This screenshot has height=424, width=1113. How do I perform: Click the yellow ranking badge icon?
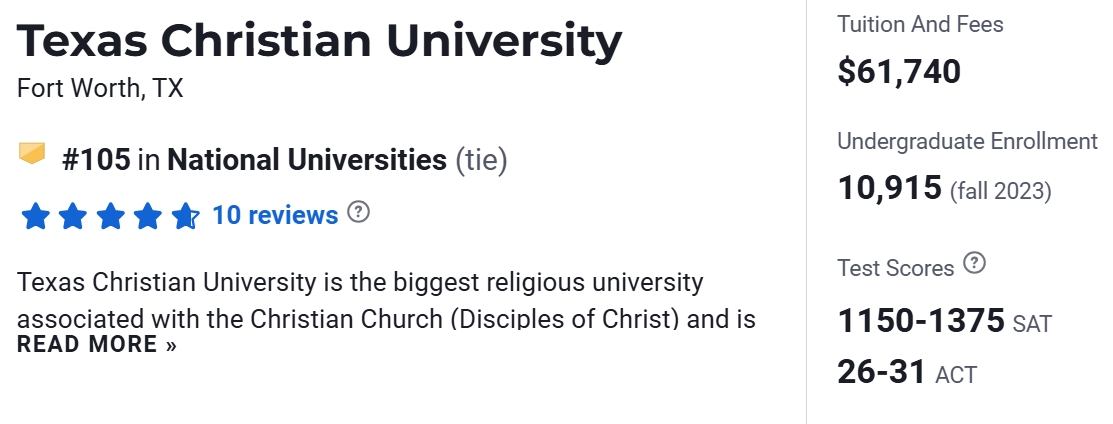click(33, 154)
